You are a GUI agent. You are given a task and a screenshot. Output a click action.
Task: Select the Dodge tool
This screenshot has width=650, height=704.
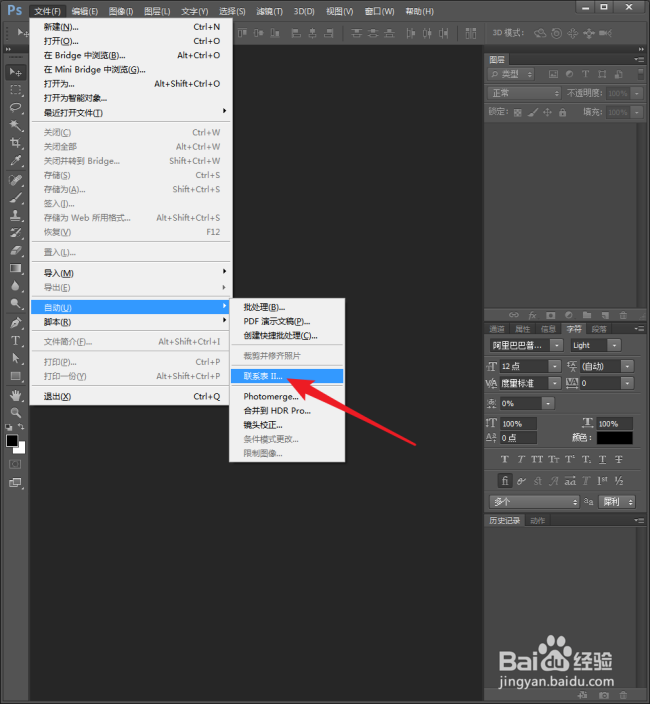pos(16,304)
